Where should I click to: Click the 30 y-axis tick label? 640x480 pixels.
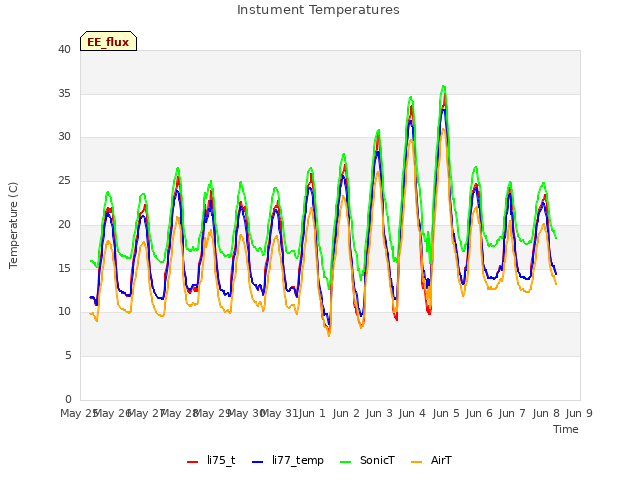point(64,137)
